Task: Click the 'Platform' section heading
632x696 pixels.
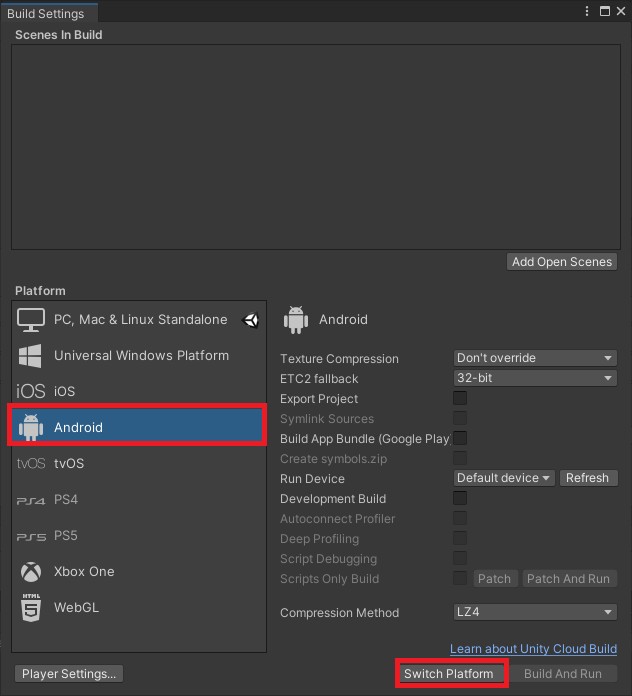Action: point(40,291)
